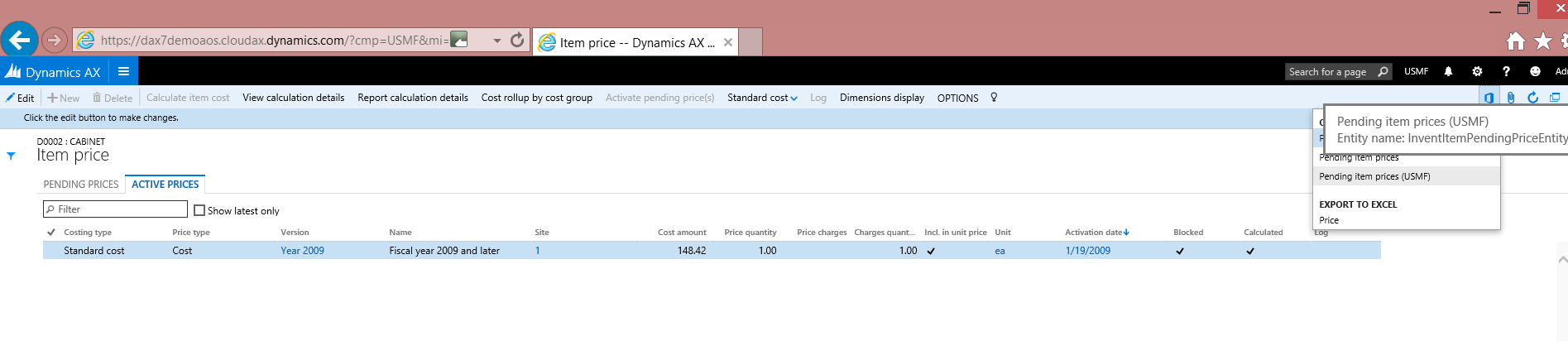Open the form in a new window
This screenshot has height=341, width=1568.
point(1555,98)
